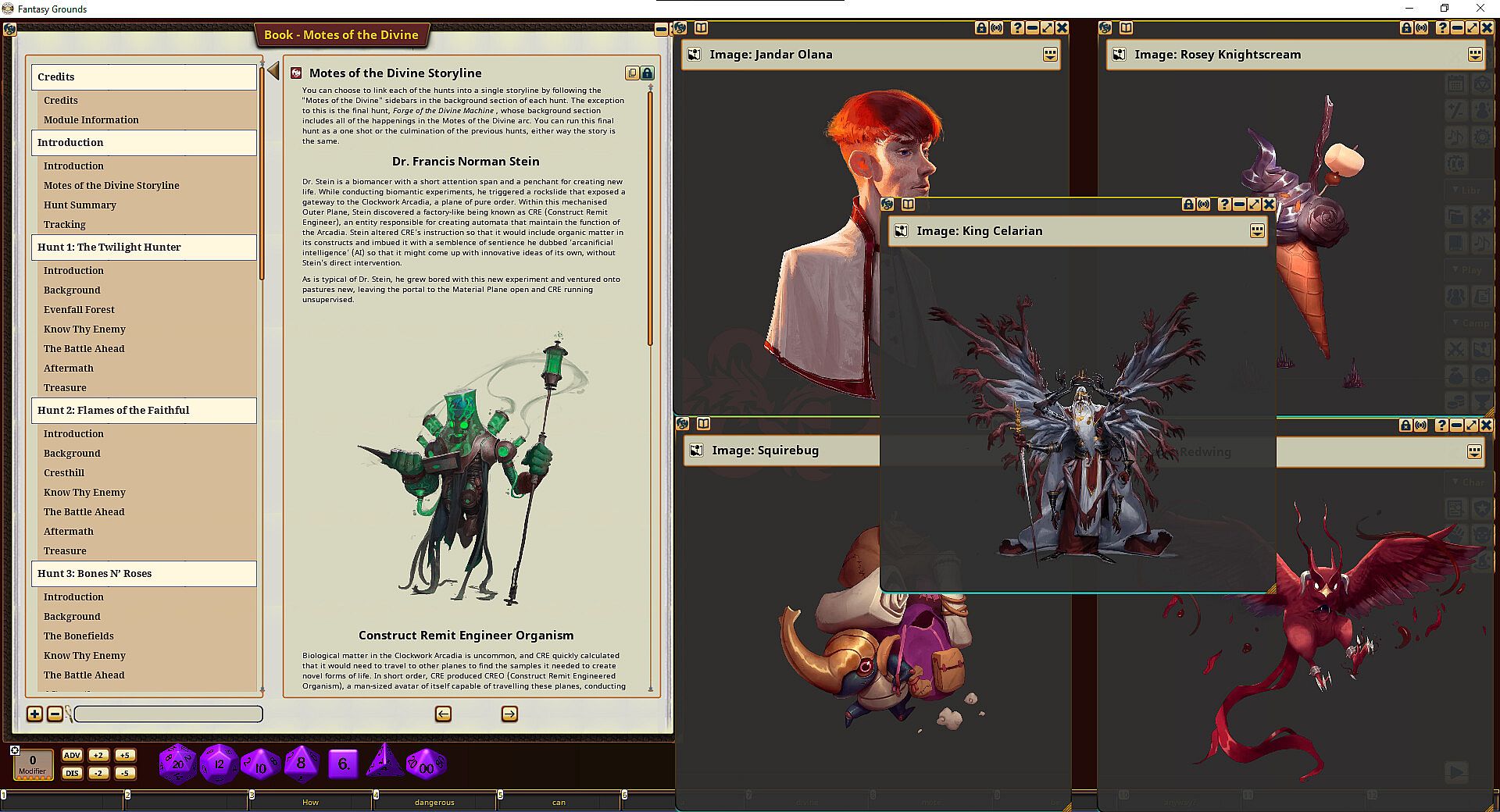Image resolution: width=1500 pixels, height=812 pixels.
Task: Open face menu icon on Redwing window
Action: (1474, 451)
